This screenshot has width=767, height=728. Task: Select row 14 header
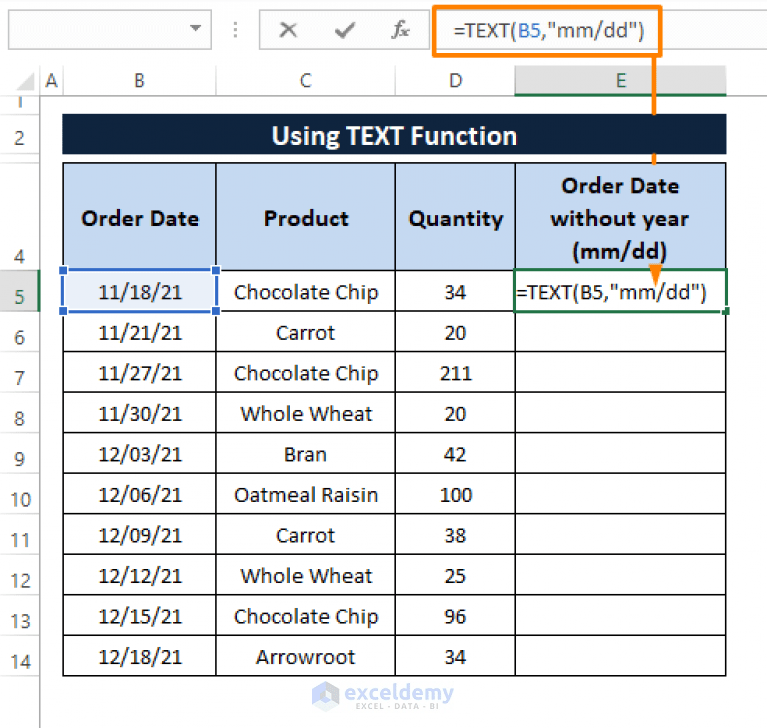pos(20,656)
